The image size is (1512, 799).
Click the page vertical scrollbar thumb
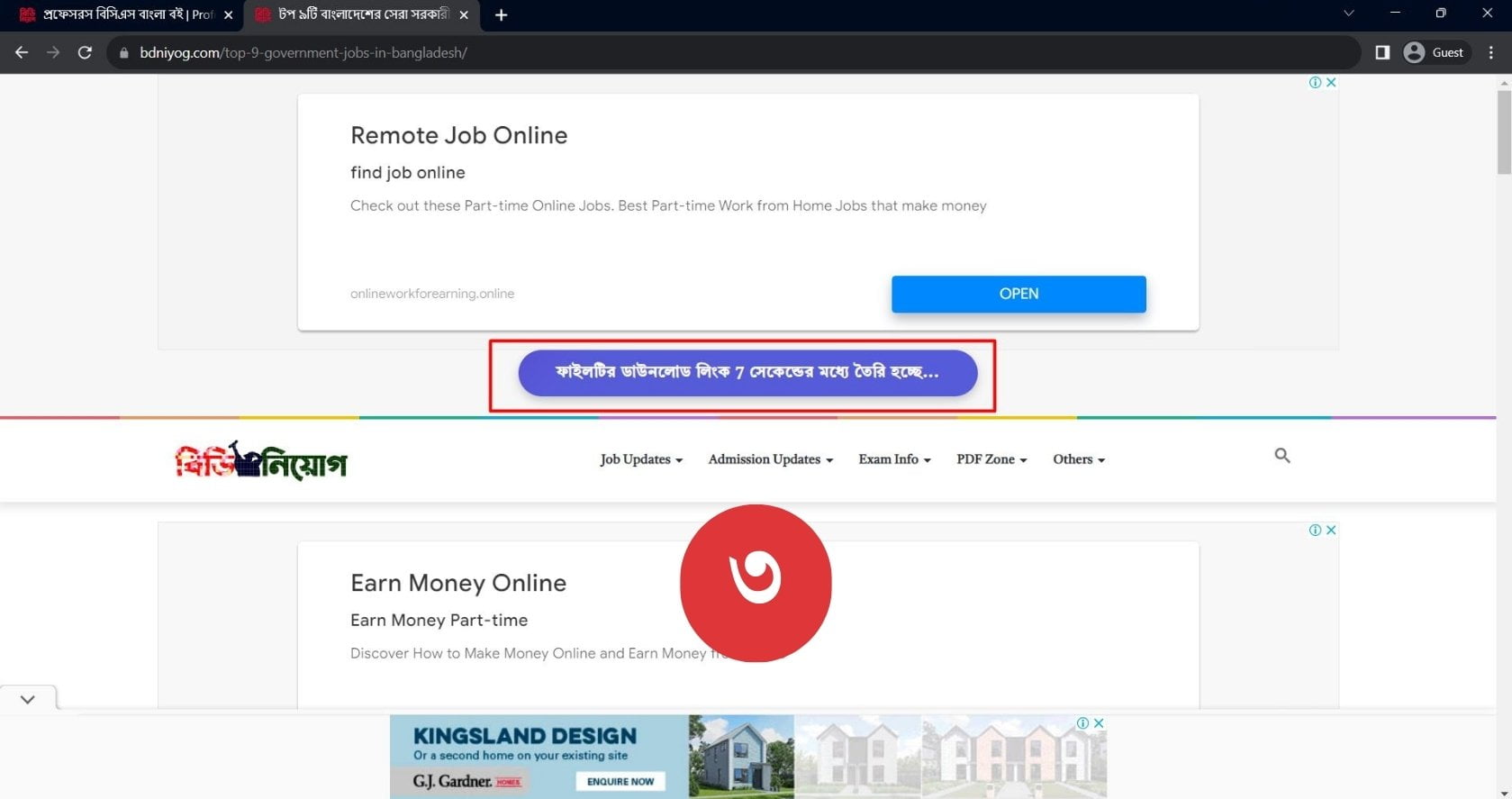[1504, 131]
